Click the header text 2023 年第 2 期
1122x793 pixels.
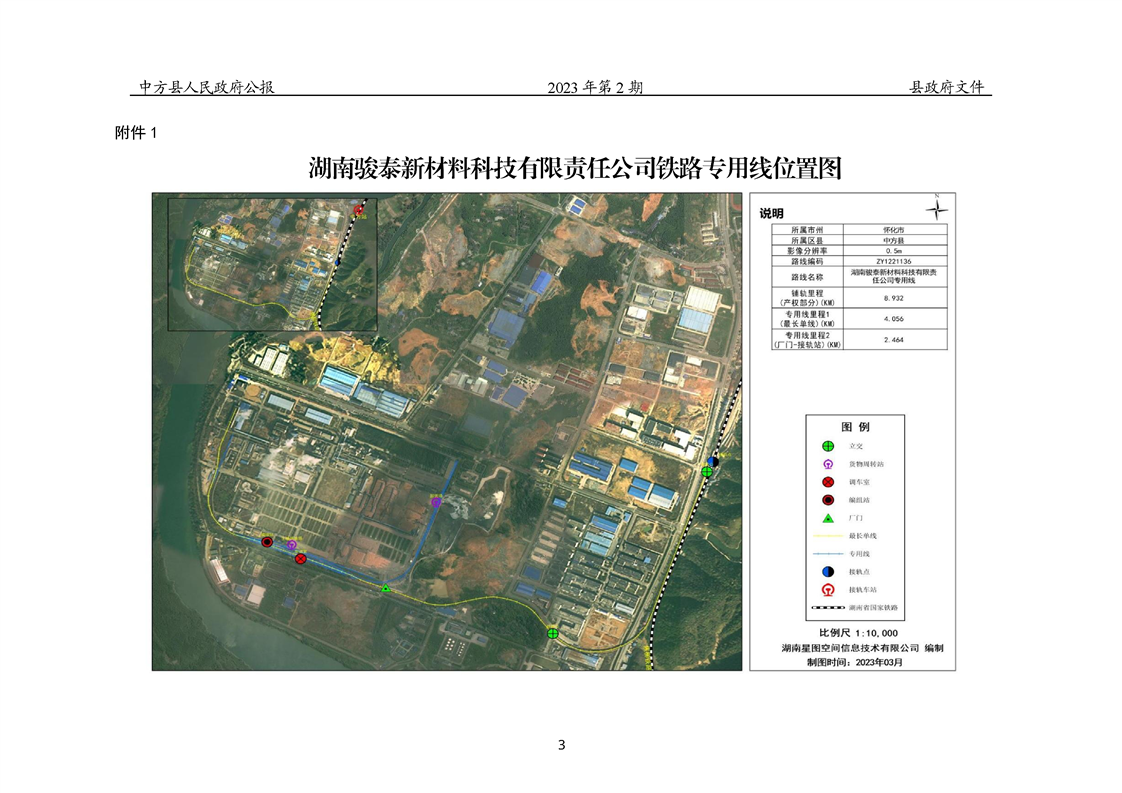click(595, 87)
